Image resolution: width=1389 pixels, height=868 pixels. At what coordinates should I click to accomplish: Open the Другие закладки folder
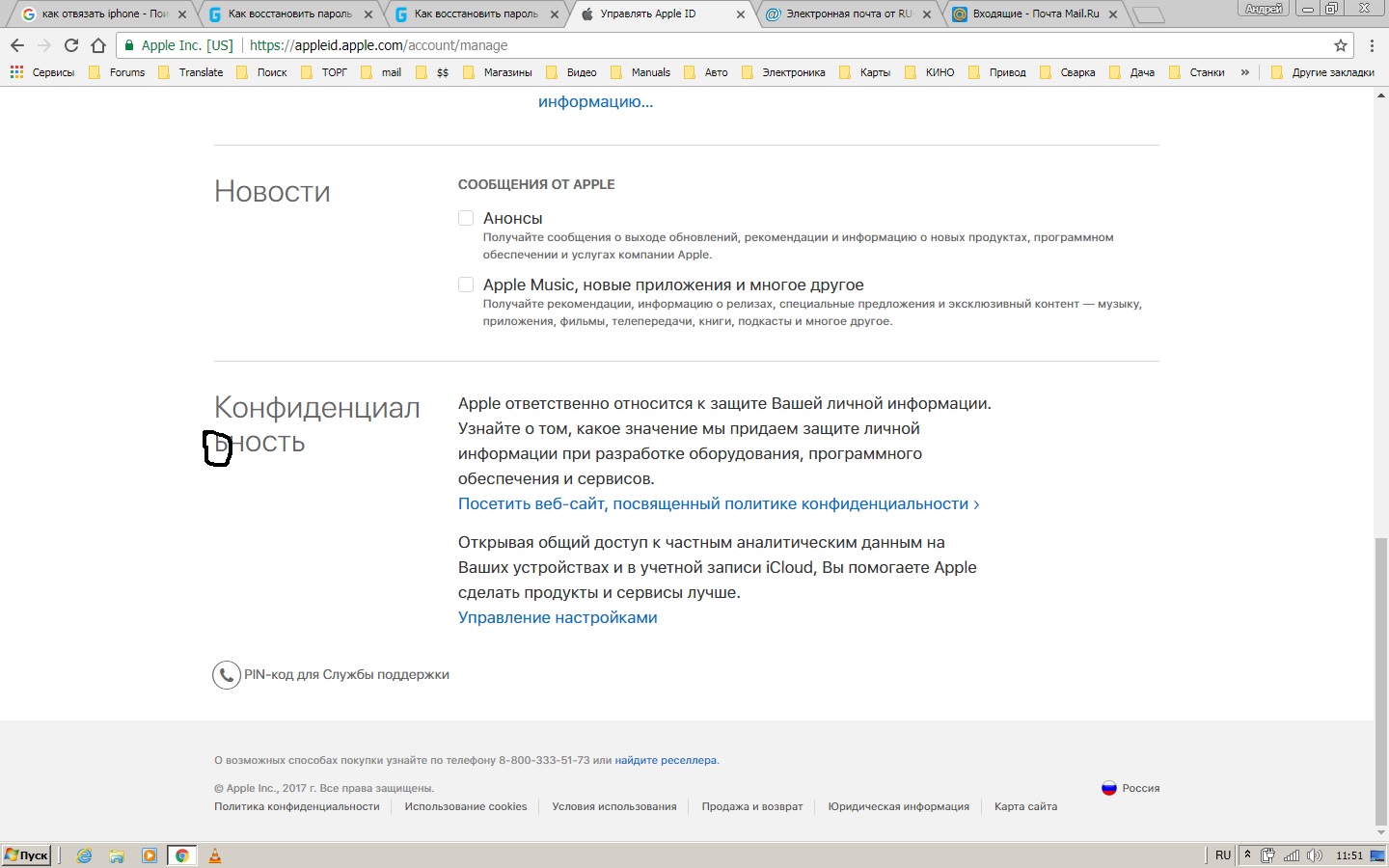(x=1322, y=72)
